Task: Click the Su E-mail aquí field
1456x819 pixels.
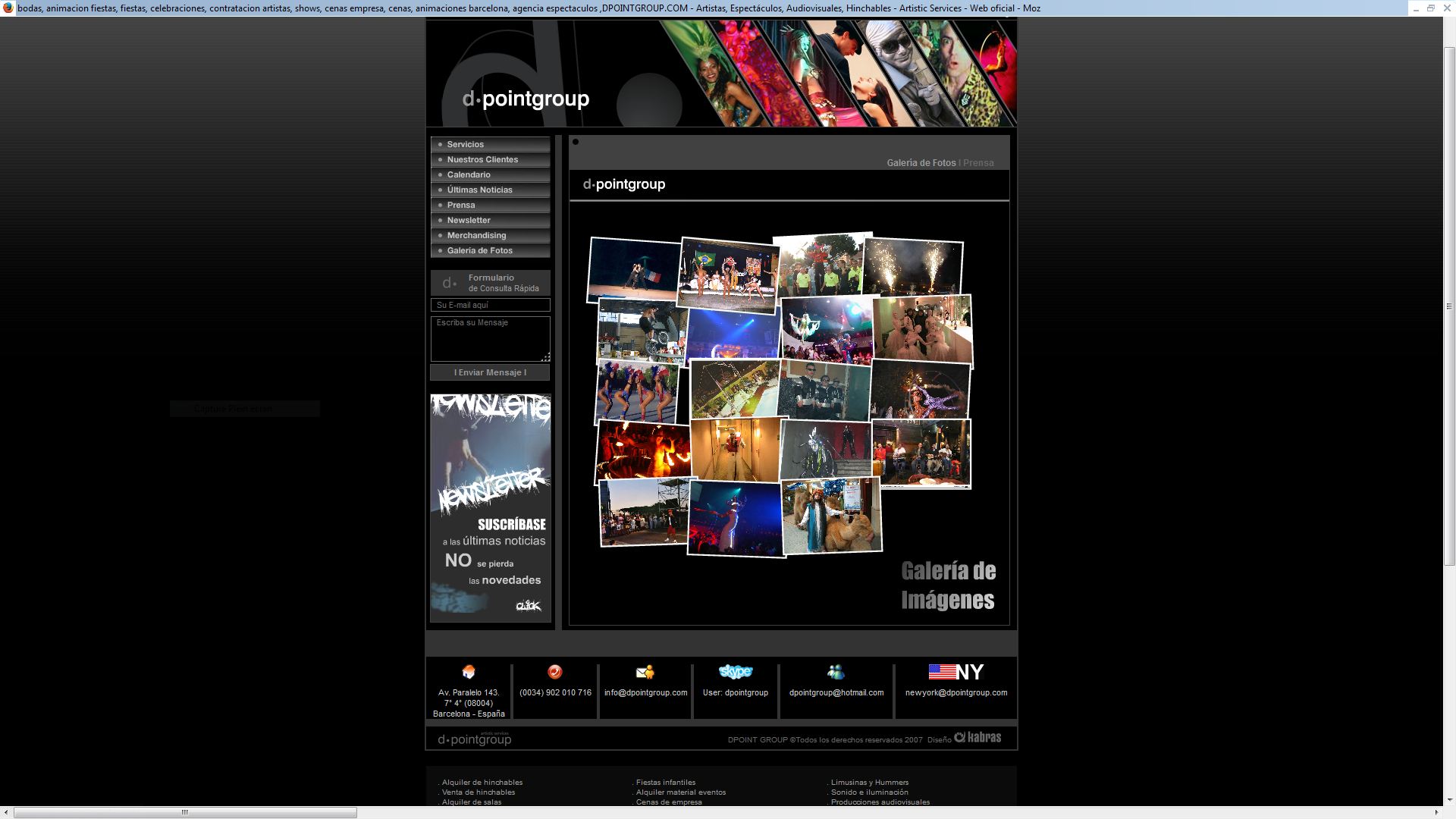Action: tap(490, 305)
